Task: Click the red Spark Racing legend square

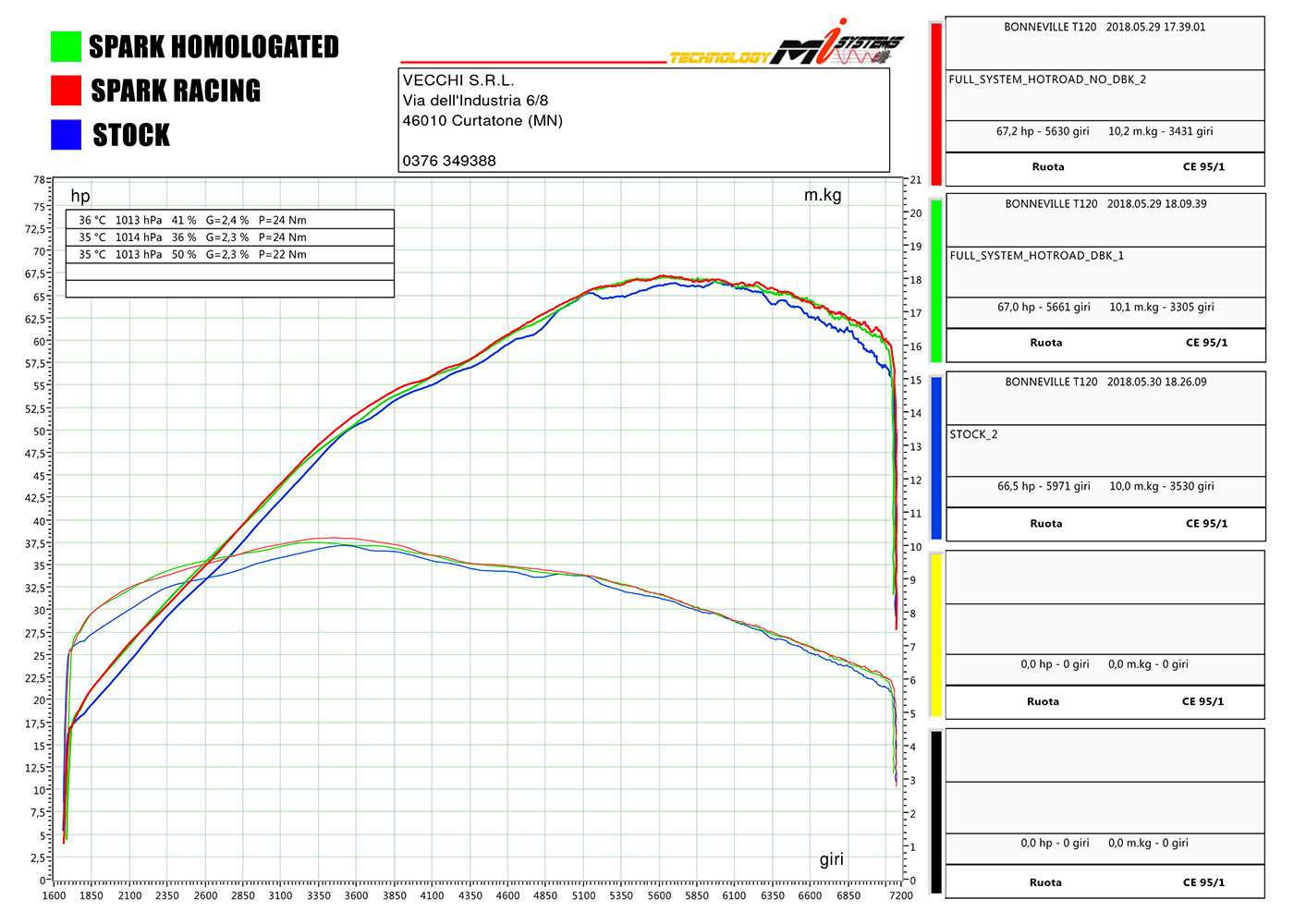Action: coord(66,91)
